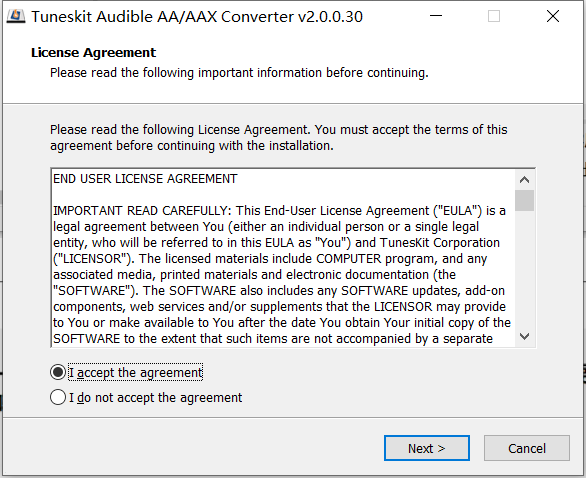Click the 'END USER LICENSE AGREEMENT' line in text box
This screenshot has width=586, height=478.
(x=145, y=179)
